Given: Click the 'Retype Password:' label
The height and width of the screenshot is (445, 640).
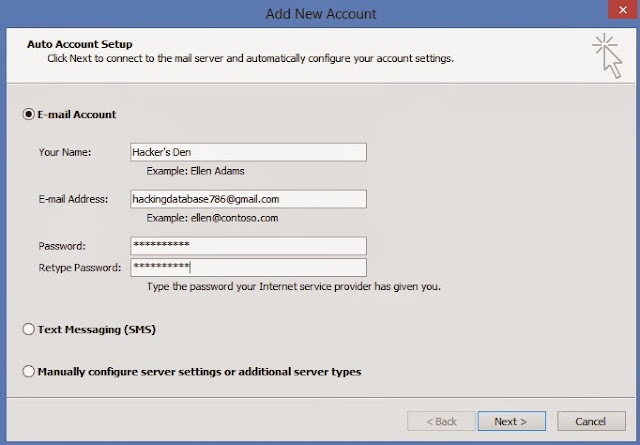Looking at the screenshot, I should click(80, 268).
